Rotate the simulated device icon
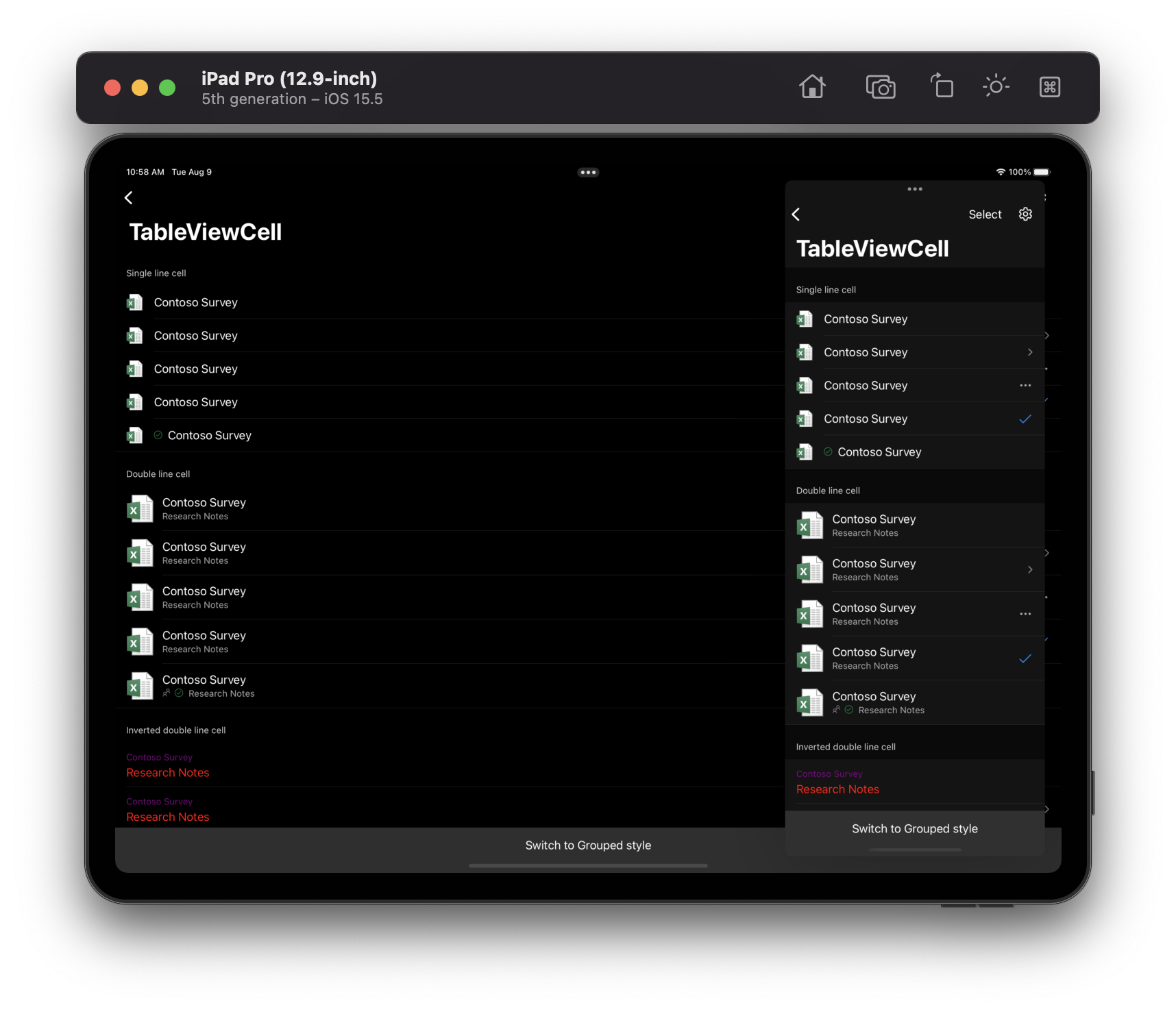This screenshot has width=1176, height=1014. point(942,86)
